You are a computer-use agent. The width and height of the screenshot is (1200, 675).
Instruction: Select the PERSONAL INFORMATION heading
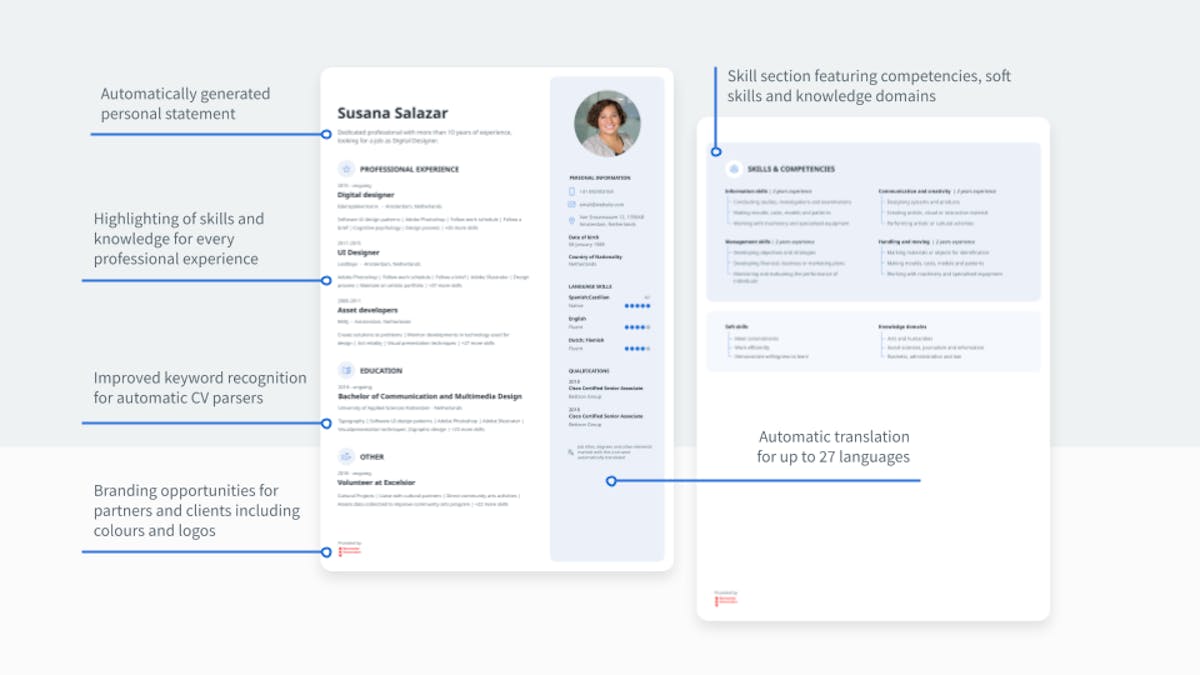599,177
